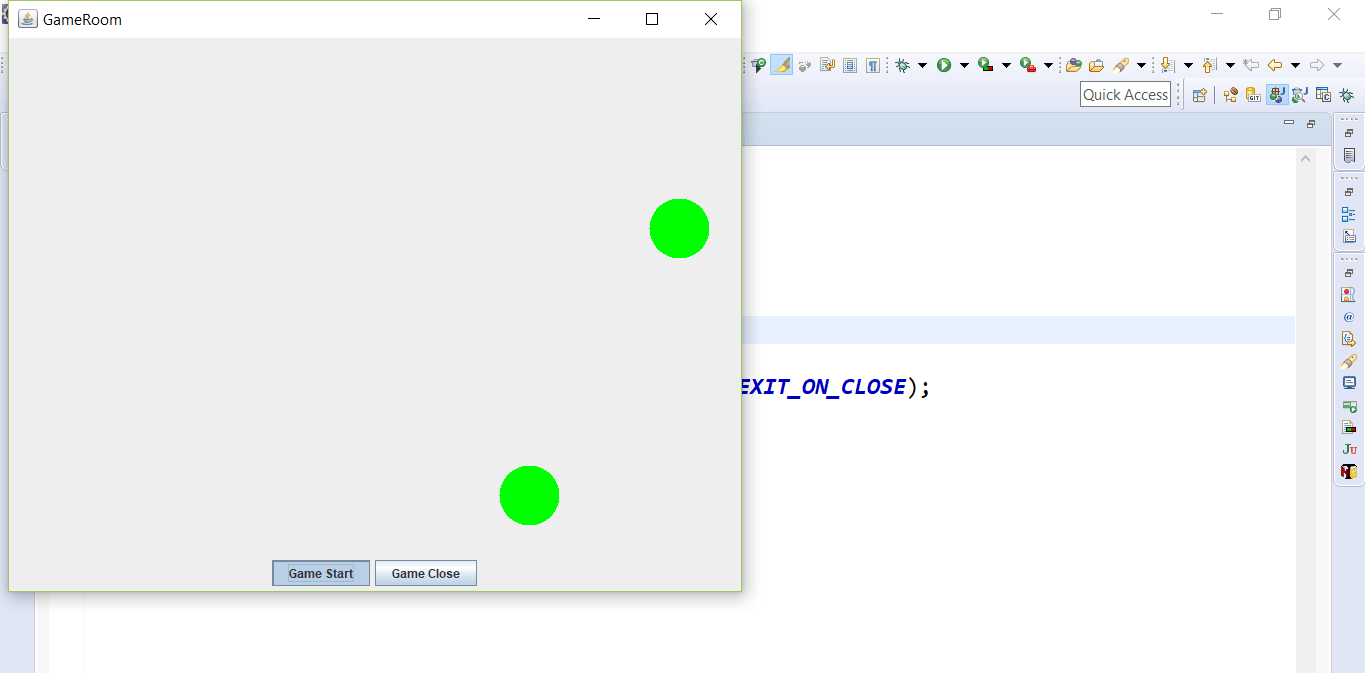Image resolution: width=1365 pixels, height=673 pixels.
Task: Enable the Java perspective toggle
Action: coord(1277,93)
